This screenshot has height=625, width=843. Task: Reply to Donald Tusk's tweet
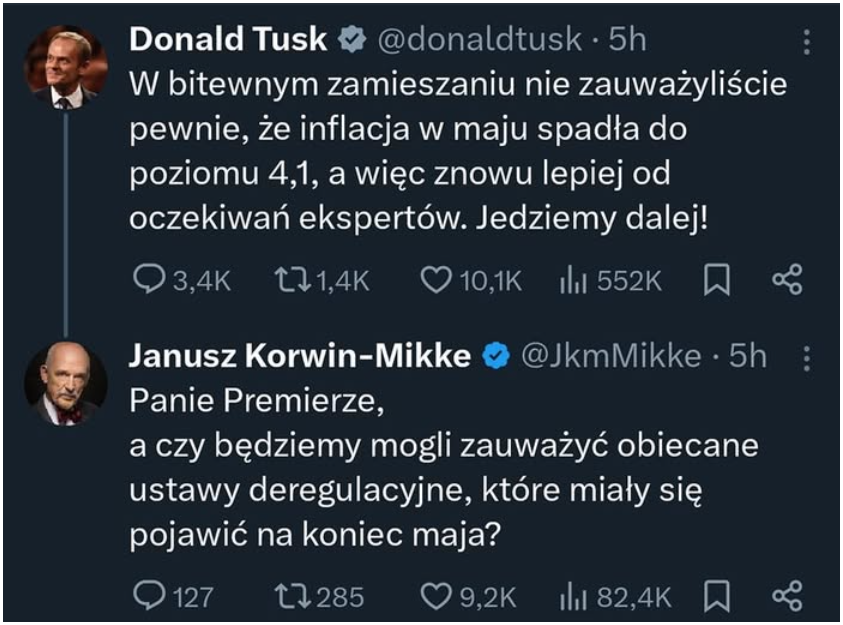(150, 282)
